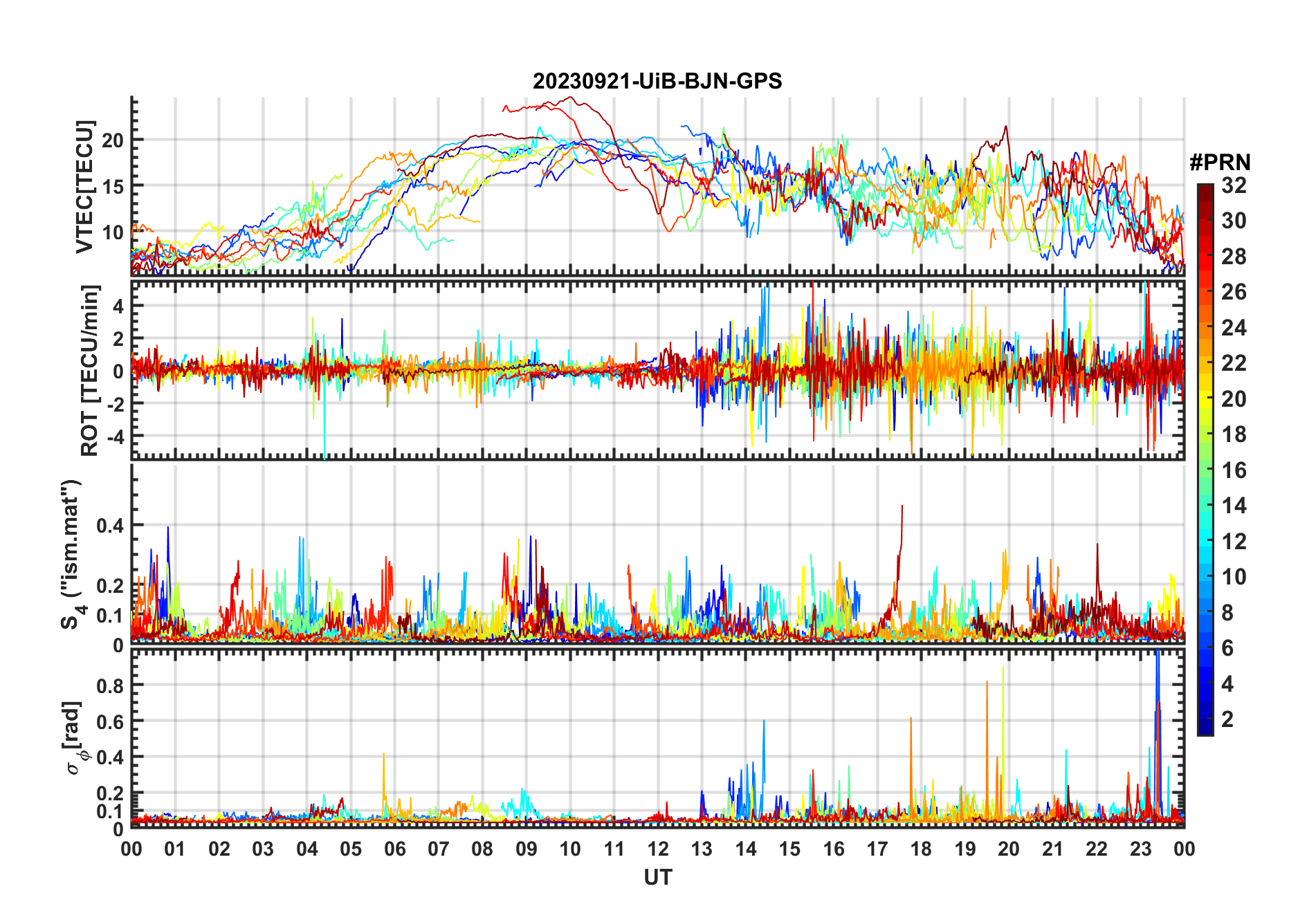Click the x-axis tick label 18
Image resolution: width=1316 pixels, height=920 pixels.
pos(921,849)
